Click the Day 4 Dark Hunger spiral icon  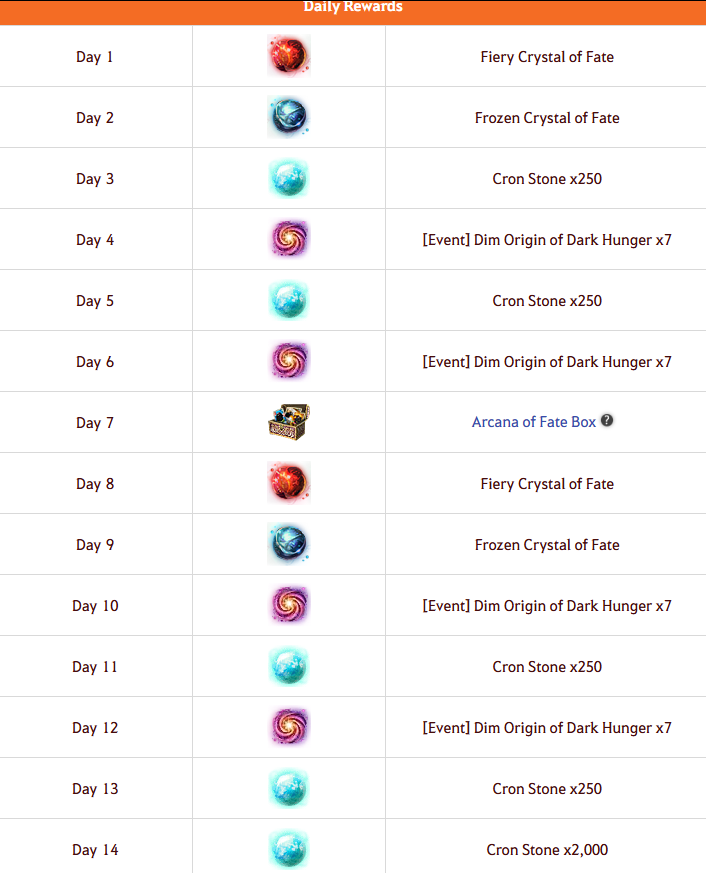click(288, 239)
